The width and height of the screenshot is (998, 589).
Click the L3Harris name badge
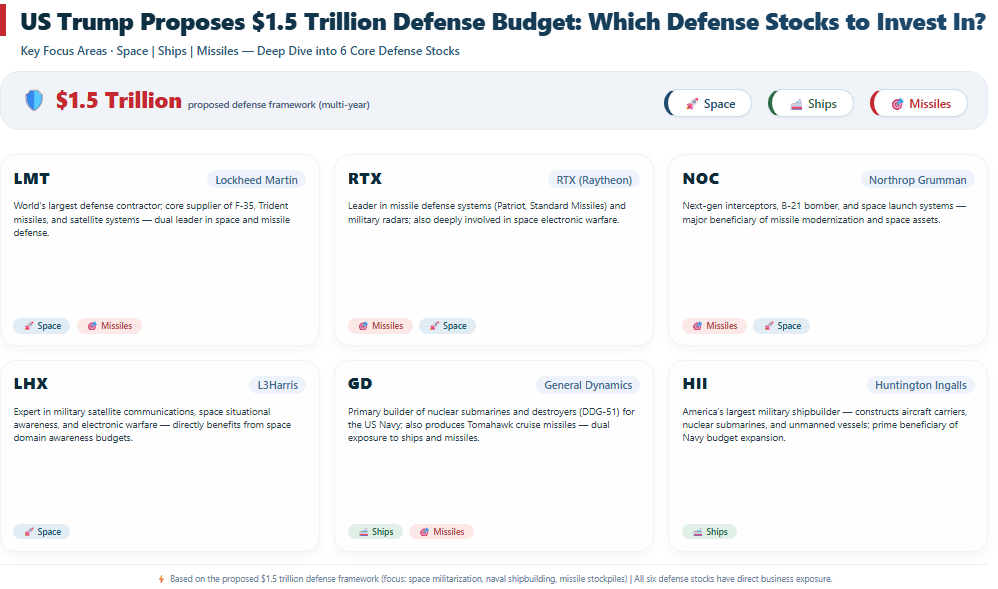click(277, 385)
